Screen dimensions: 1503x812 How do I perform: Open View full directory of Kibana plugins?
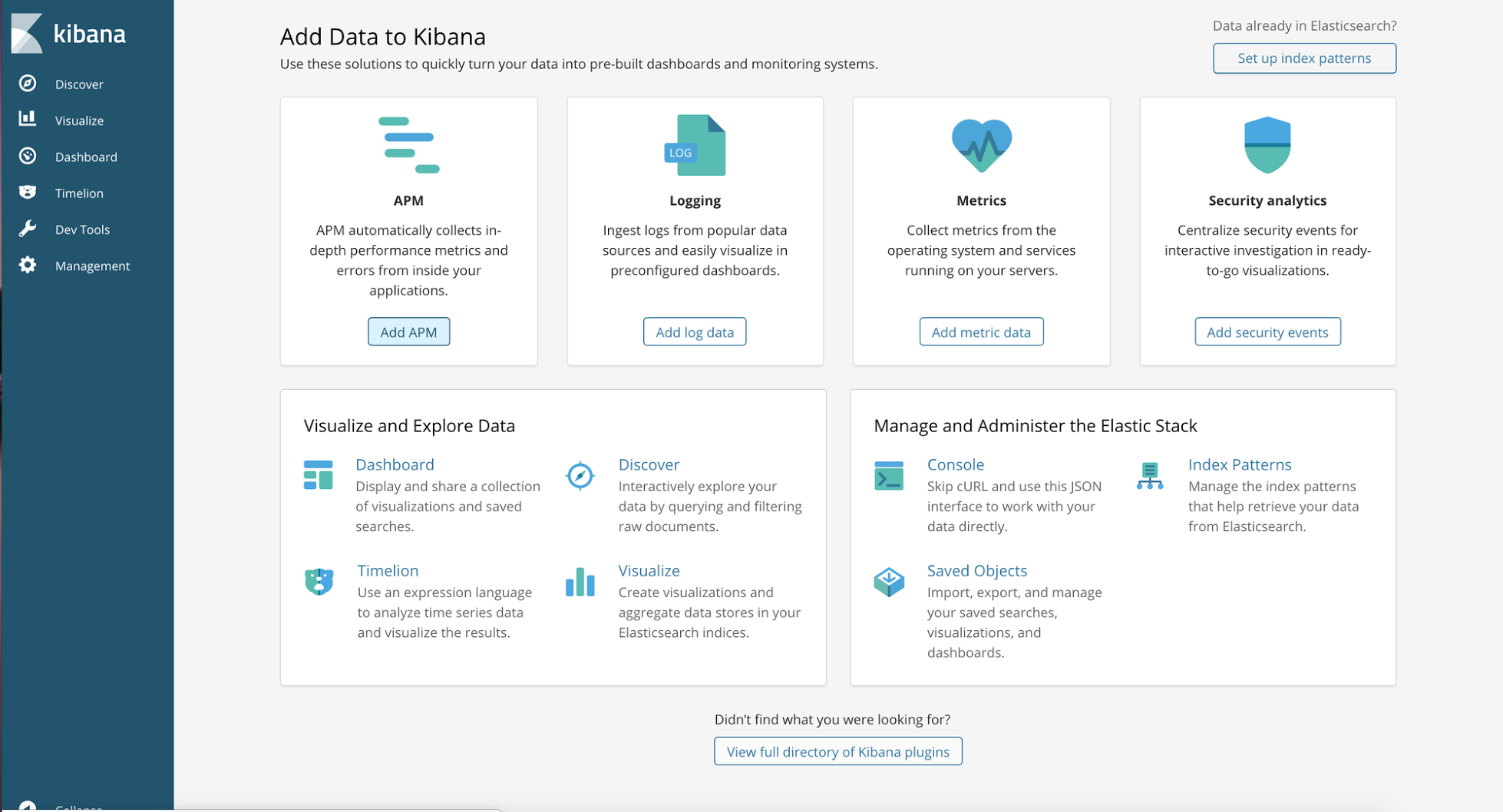(837, 751)
